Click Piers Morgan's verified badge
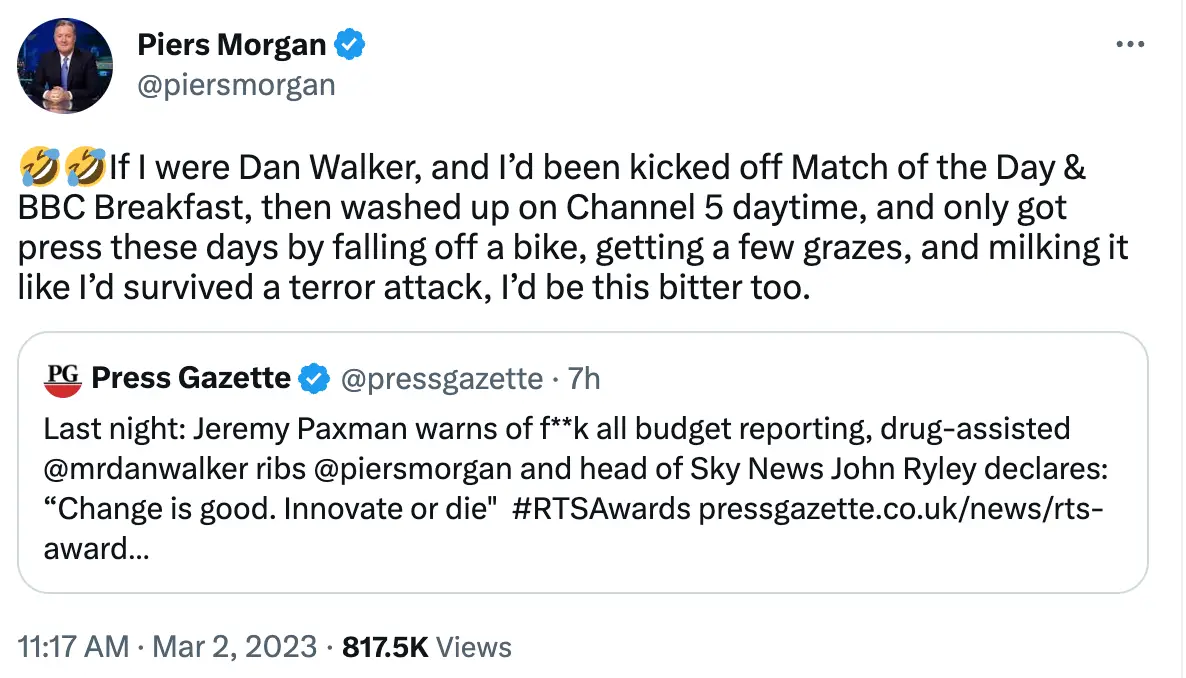The image size is (1186, 678). click(x=350, y=44)
